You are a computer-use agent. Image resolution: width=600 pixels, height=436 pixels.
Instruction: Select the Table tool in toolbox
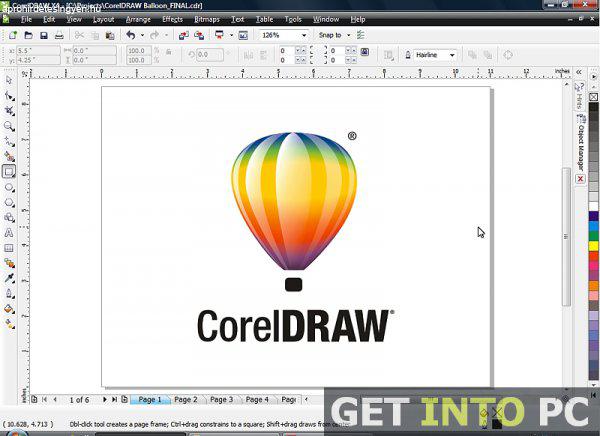tap(9, 248)
